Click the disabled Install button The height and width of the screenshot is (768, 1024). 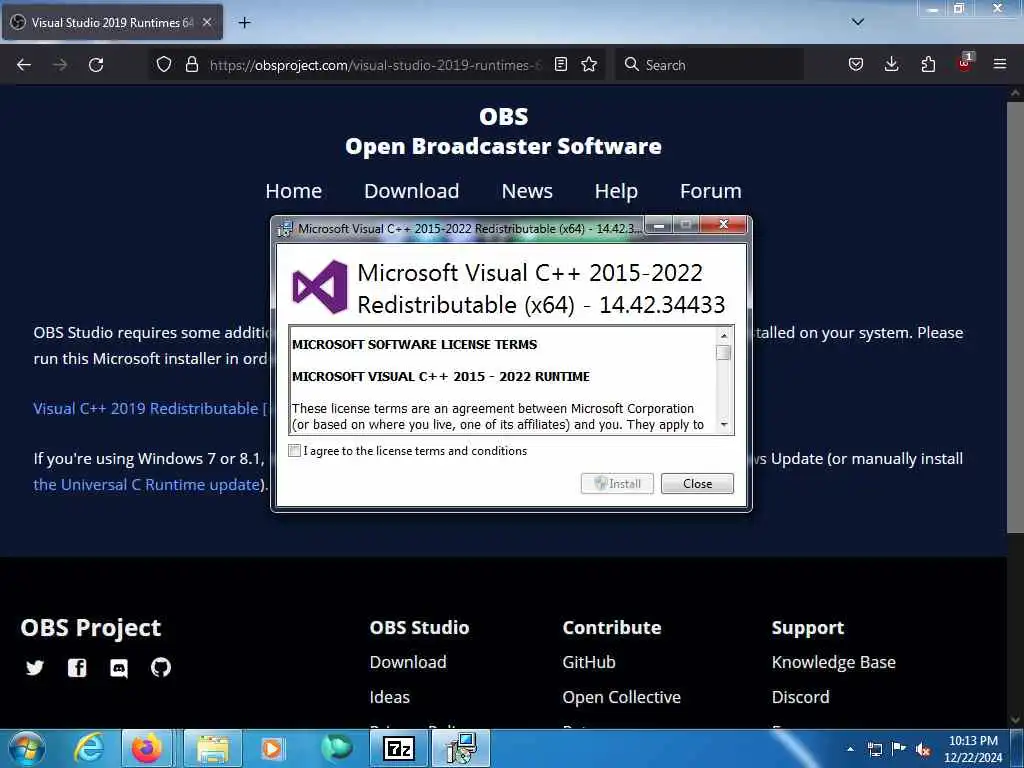coord(617,484)
